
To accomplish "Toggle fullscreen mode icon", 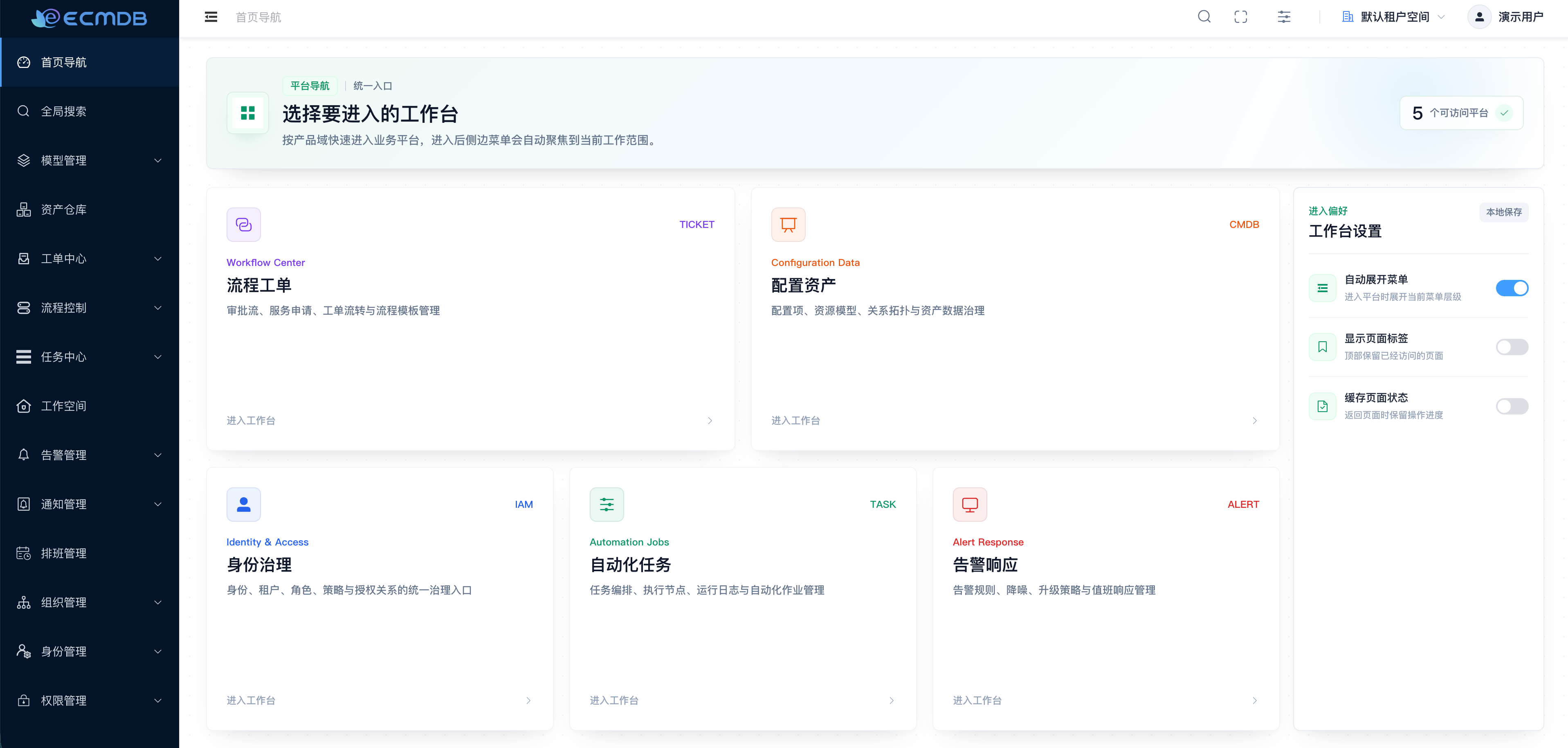I will pos(1240,17).
